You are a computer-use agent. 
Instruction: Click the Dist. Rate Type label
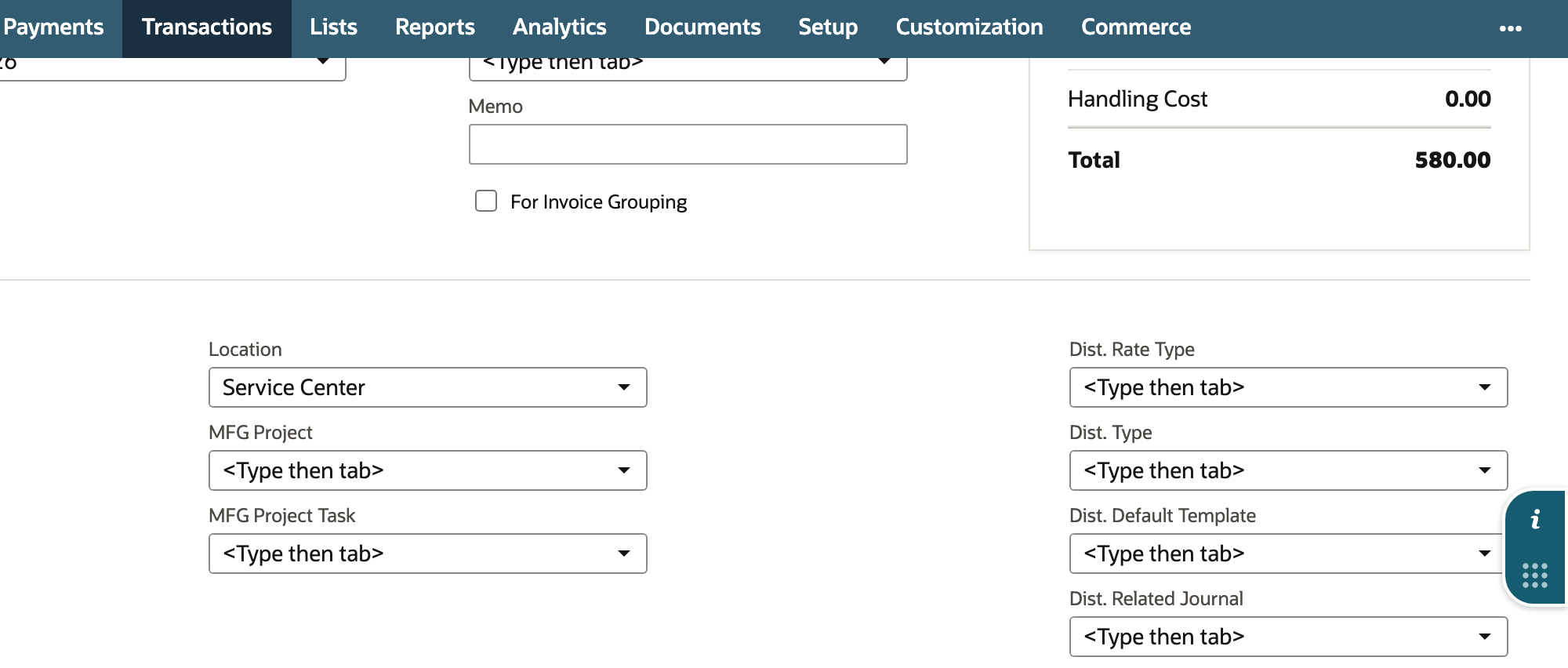click(x=1132, y=349)
